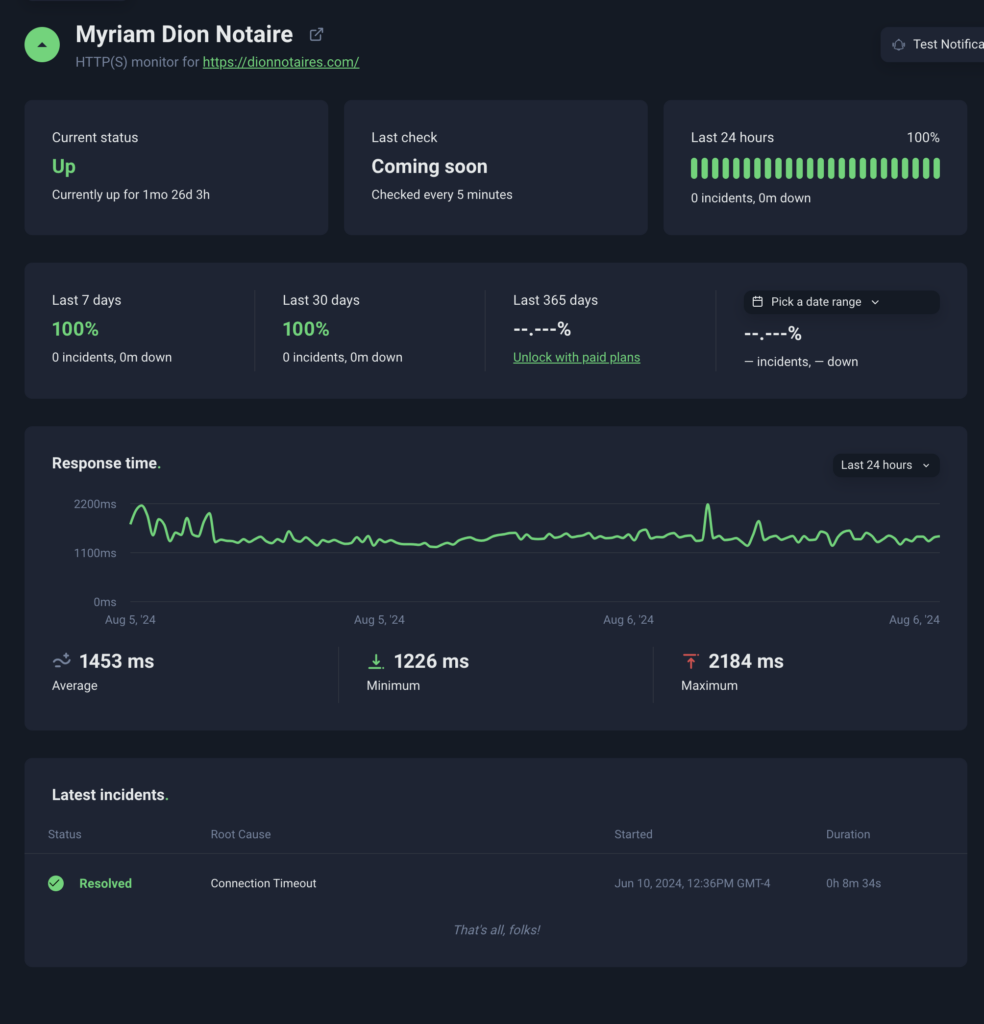Click the Test Notification bell icon

(x=899, y=45)
